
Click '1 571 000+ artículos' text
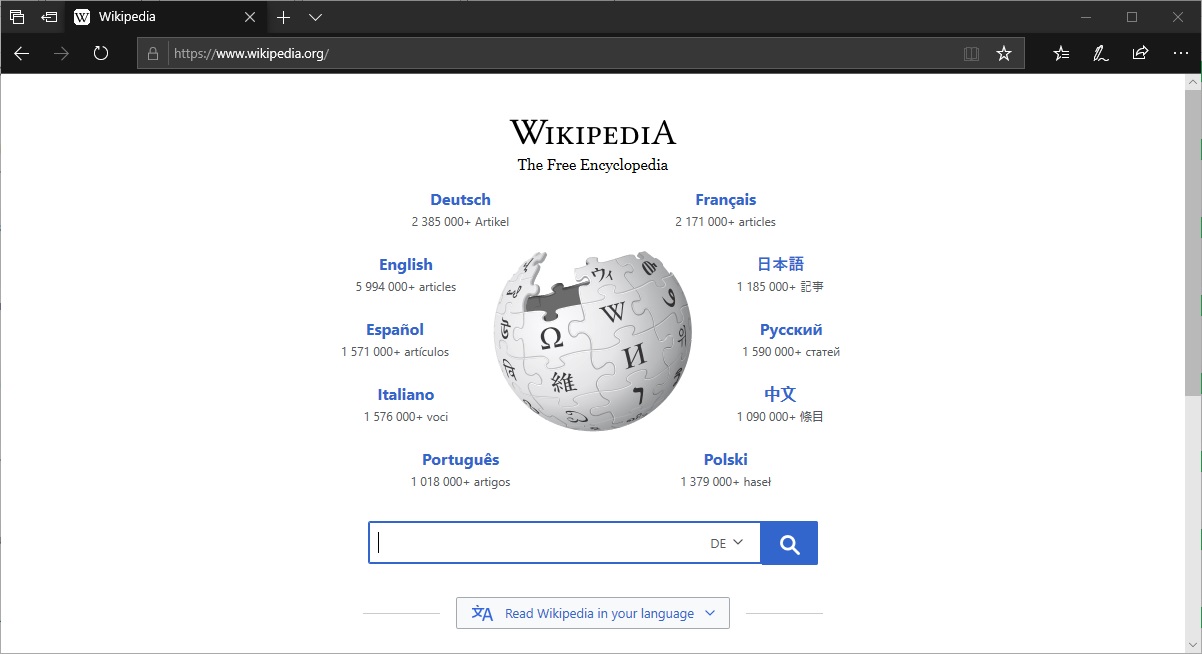[x=395, y=352]
